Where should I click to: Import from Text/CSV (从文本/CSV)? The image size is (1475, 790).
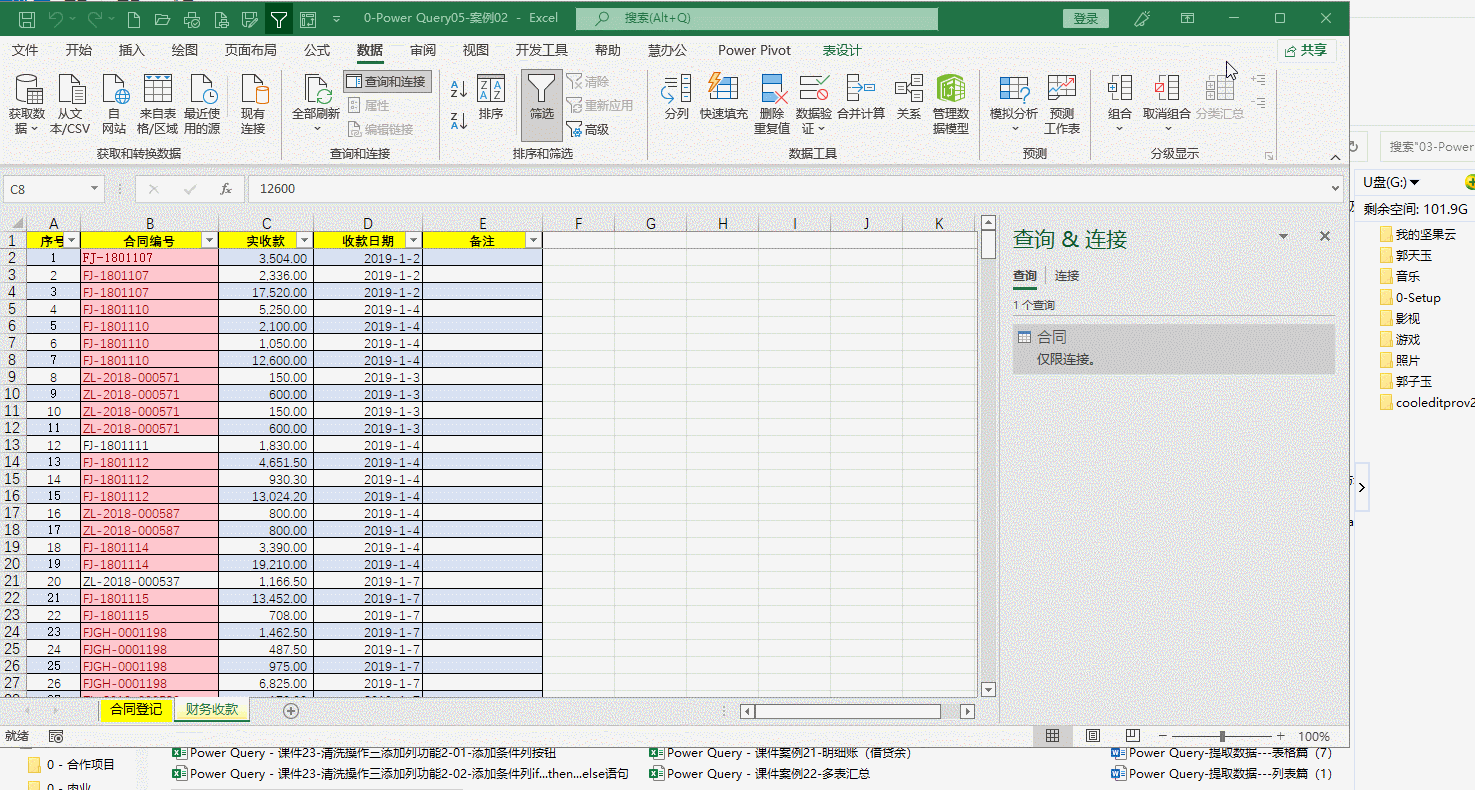point(70,104)
